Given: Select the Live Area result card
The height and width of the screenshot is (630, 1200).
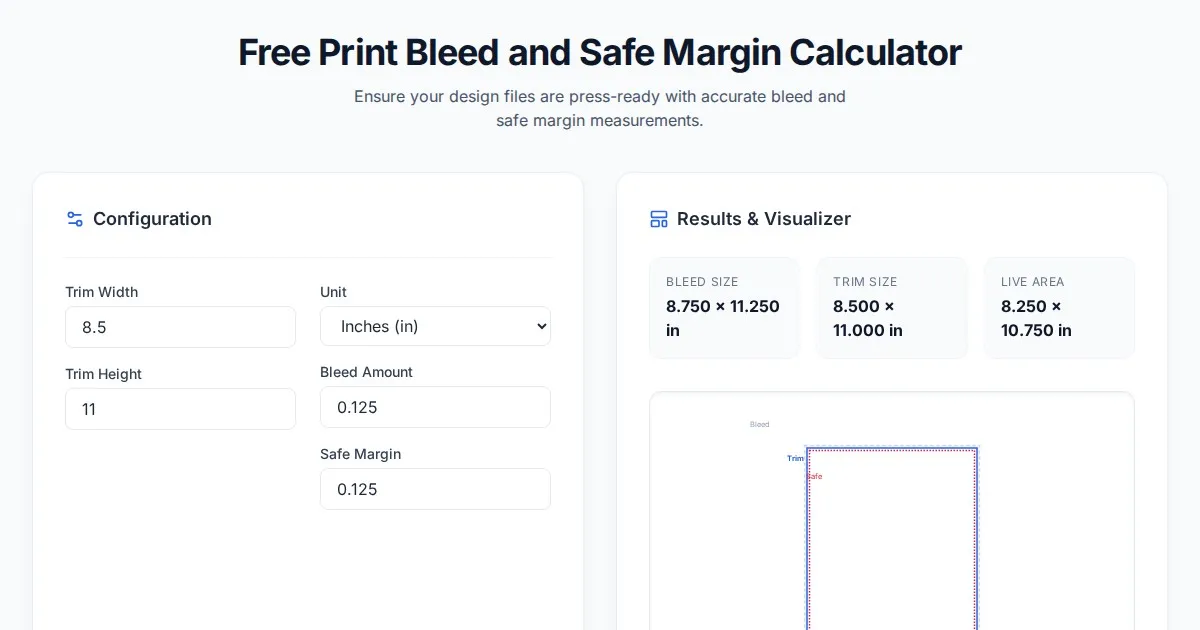Looking at the screenshot, I should (1059, 308).
